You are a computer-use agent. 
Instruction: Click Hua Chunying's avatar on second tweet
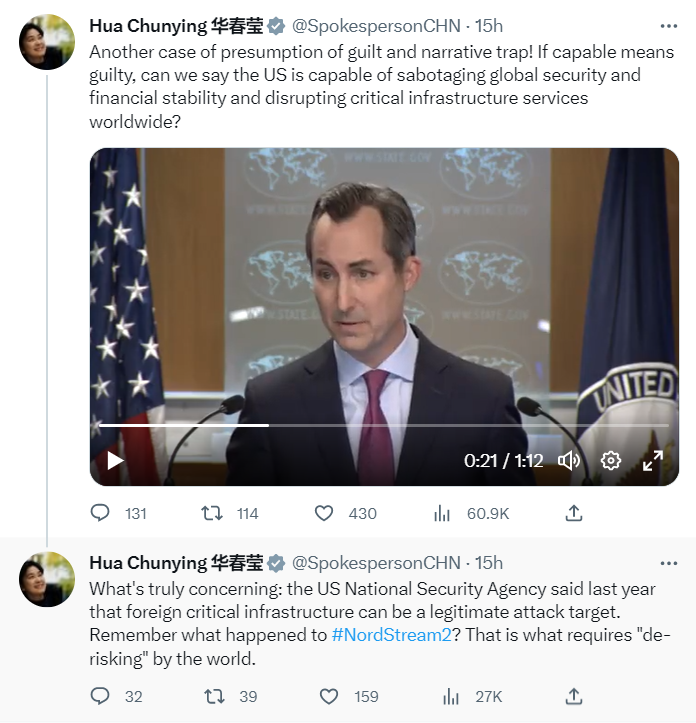[x=47, y=578]
